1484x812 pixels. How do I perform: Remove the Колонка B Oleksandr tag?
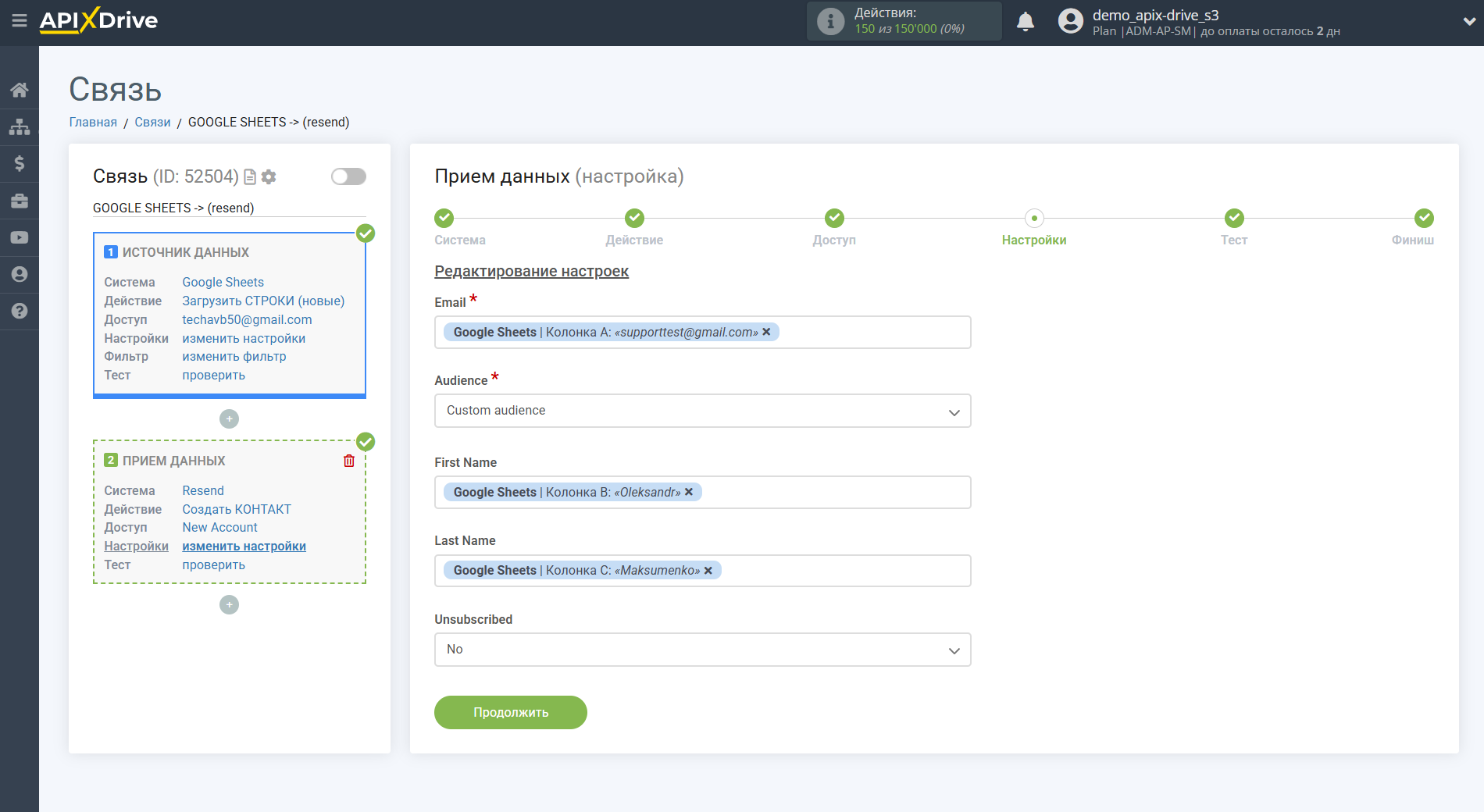pyautogui.click(x=689, y=492)
